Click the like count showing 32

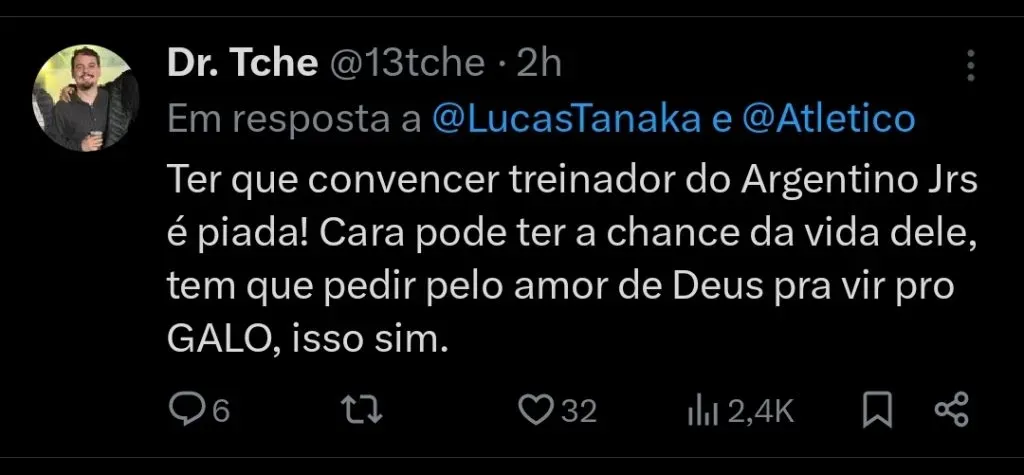579,411
